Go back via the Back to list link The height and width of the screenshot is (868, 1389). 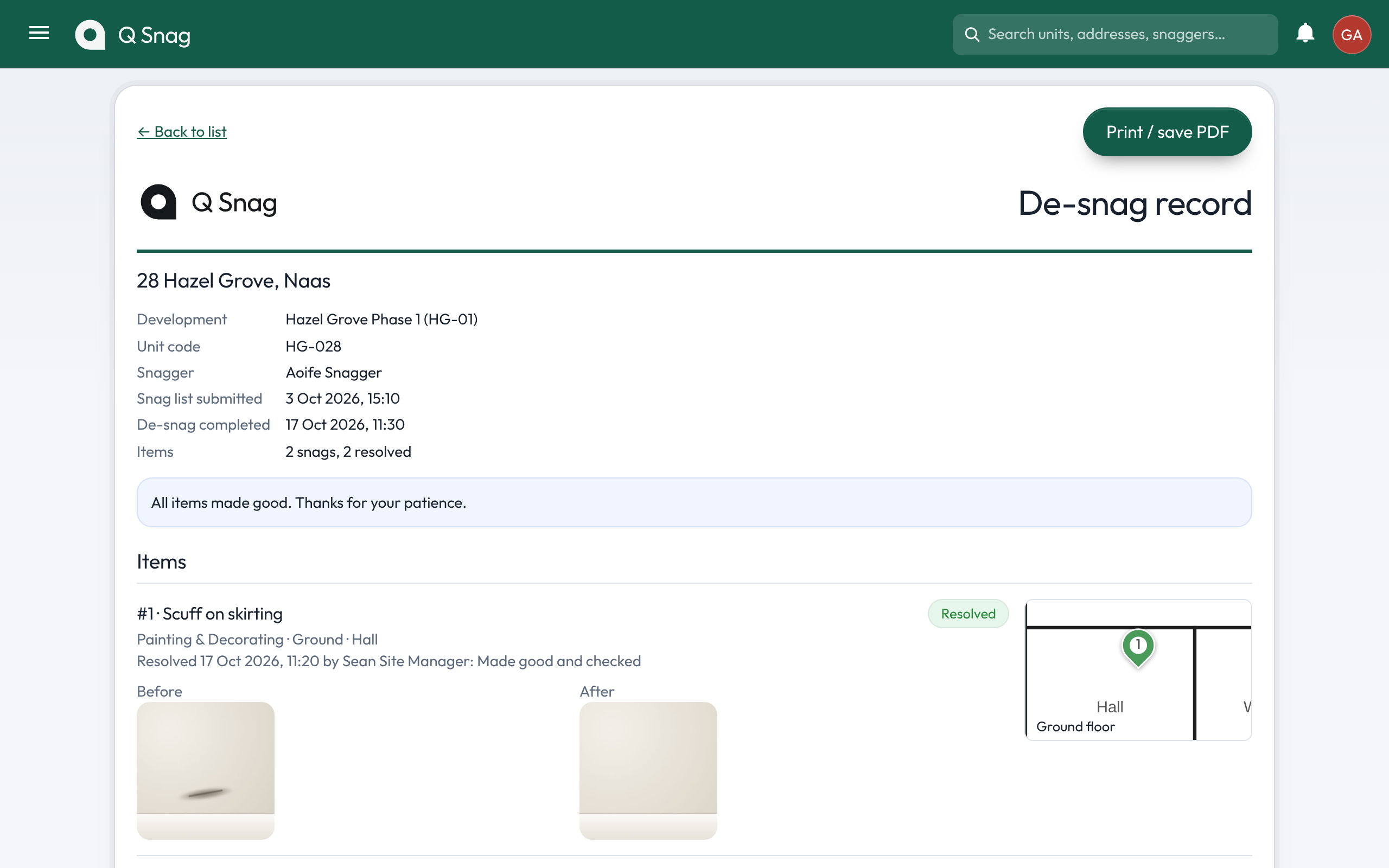(181, 131)
